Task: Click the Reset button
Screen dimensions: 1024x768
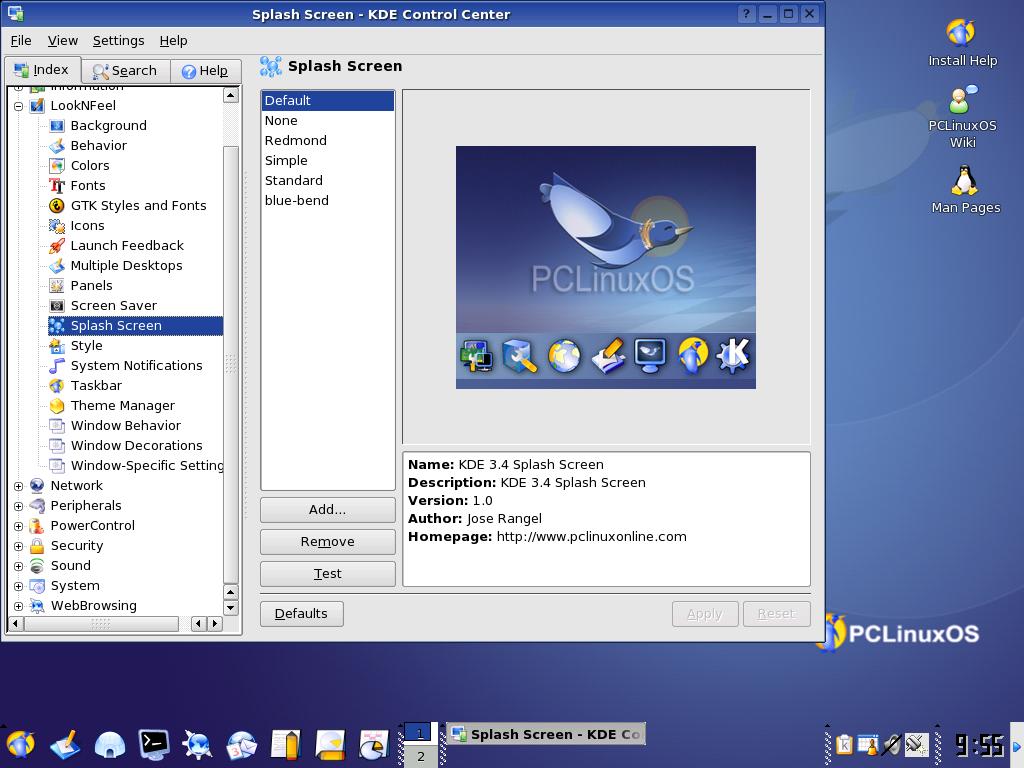Action: coord(776,613)
